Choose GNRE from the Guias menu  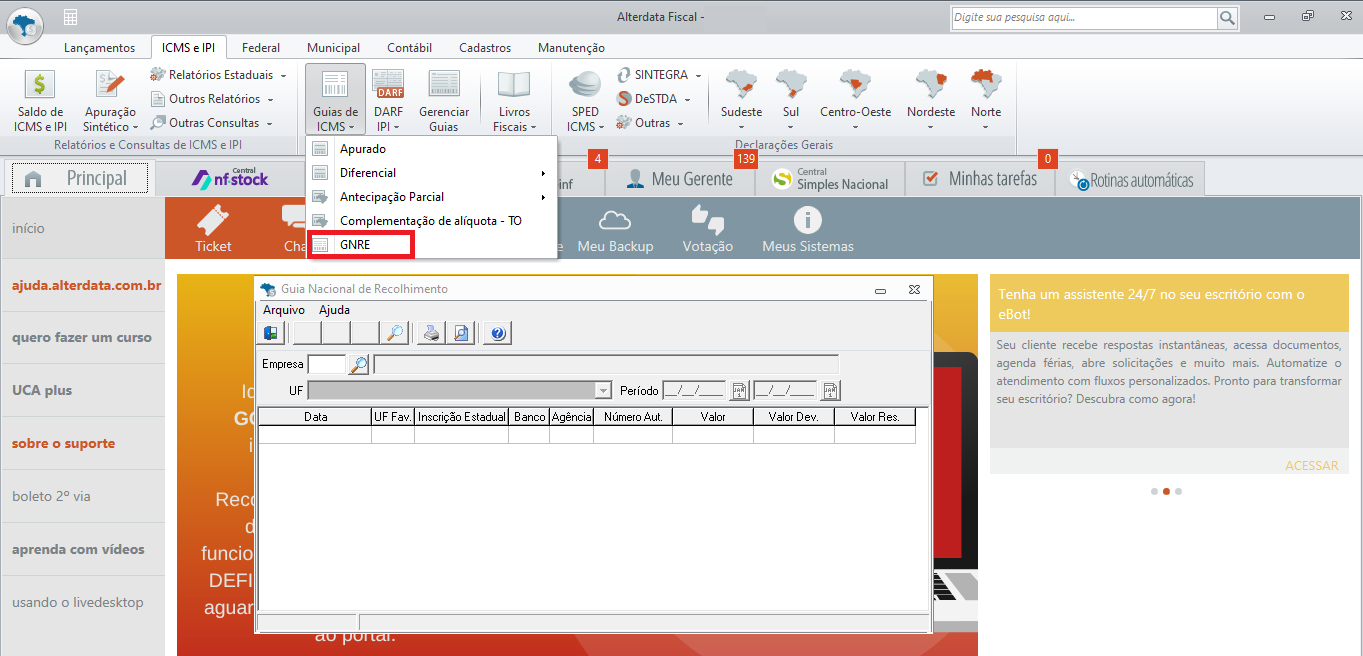[432, 245]
